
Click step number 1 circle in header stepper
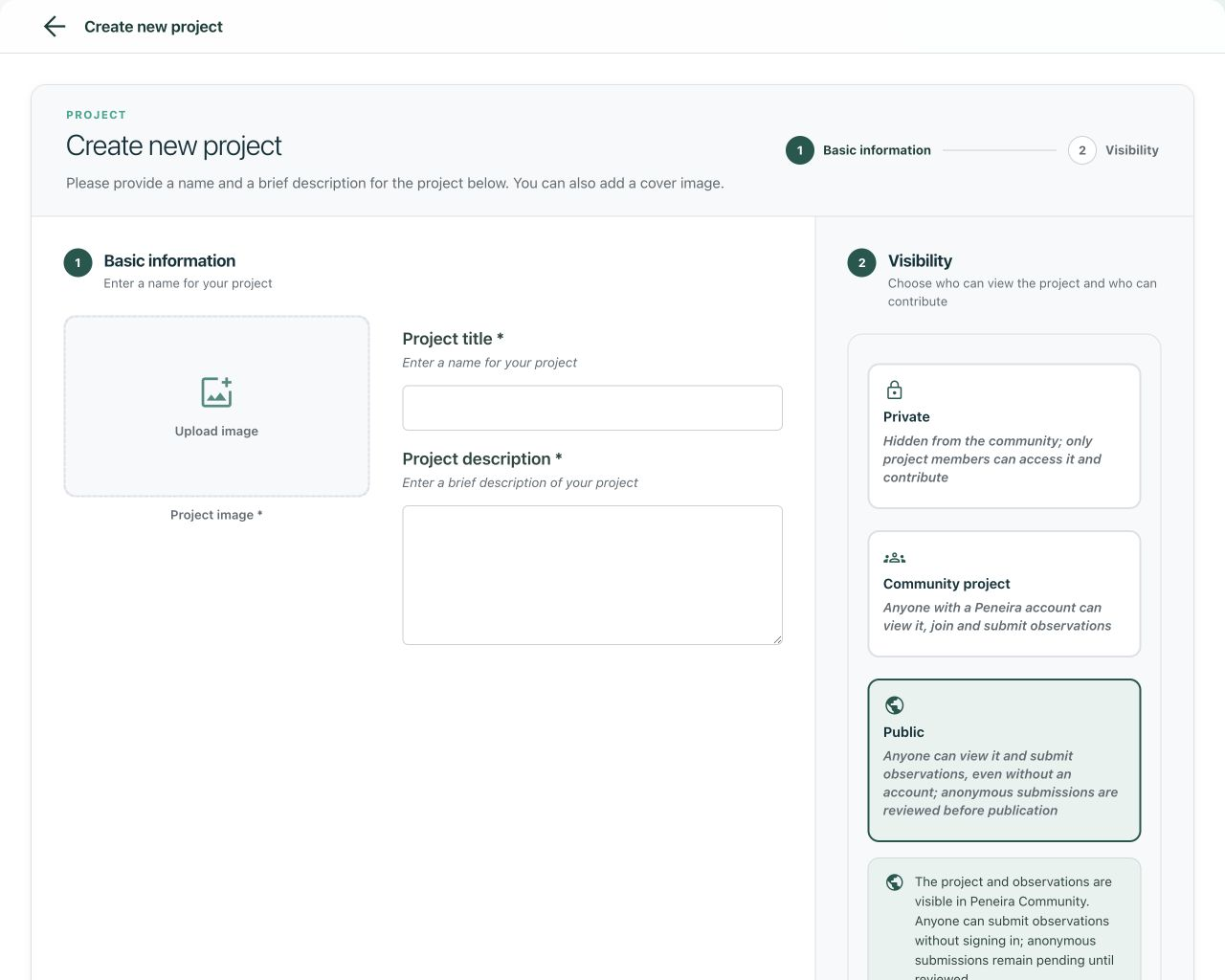tap(800, 150)
